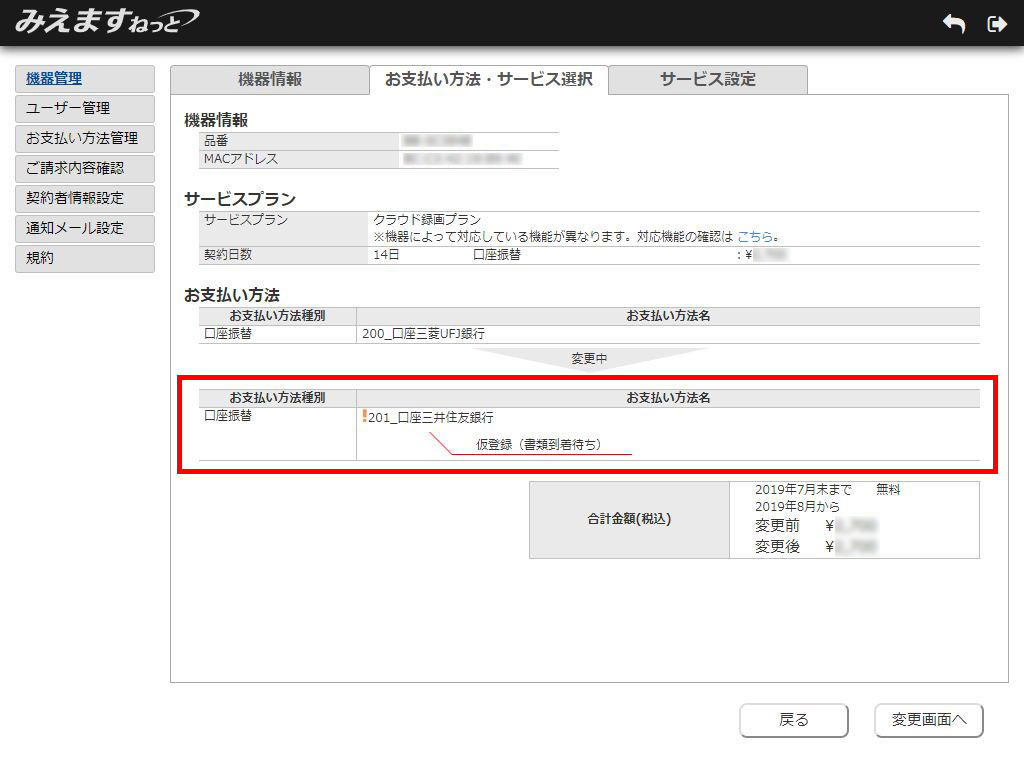
Task: Click the みえますねっと logo
Action: pyautogui.click(x=106, y=21)
